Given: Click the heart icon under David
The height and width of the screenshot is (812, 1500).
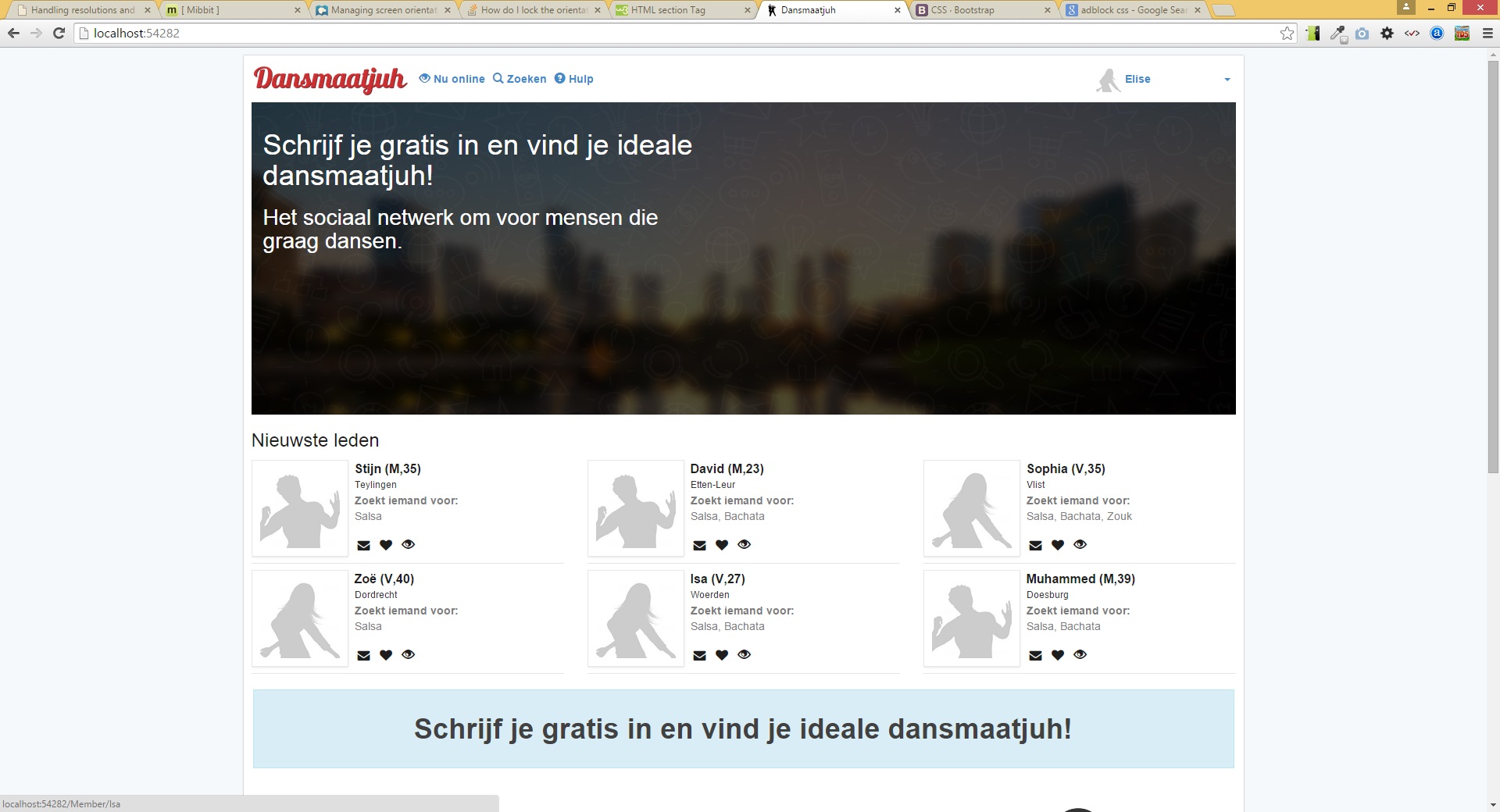Looking at the screenshot, I should coord(722,545).
